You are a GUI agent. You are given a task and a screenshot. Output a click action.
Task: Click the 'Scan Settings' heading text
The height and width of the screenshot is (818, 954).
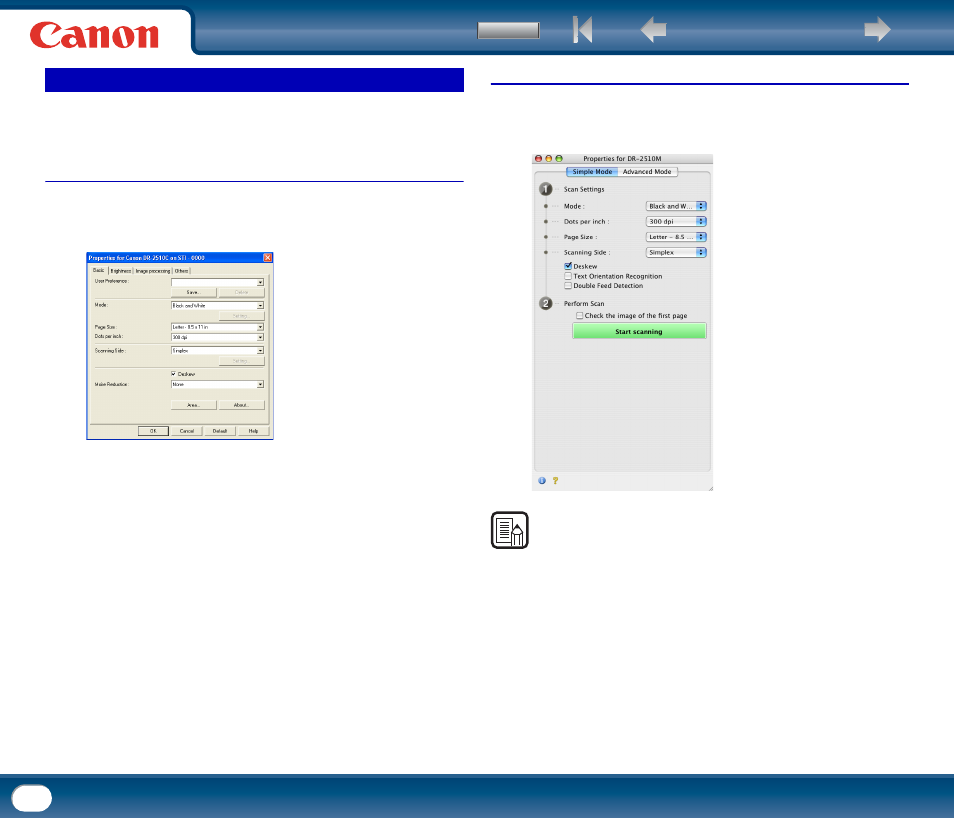[x=584, y=189]
